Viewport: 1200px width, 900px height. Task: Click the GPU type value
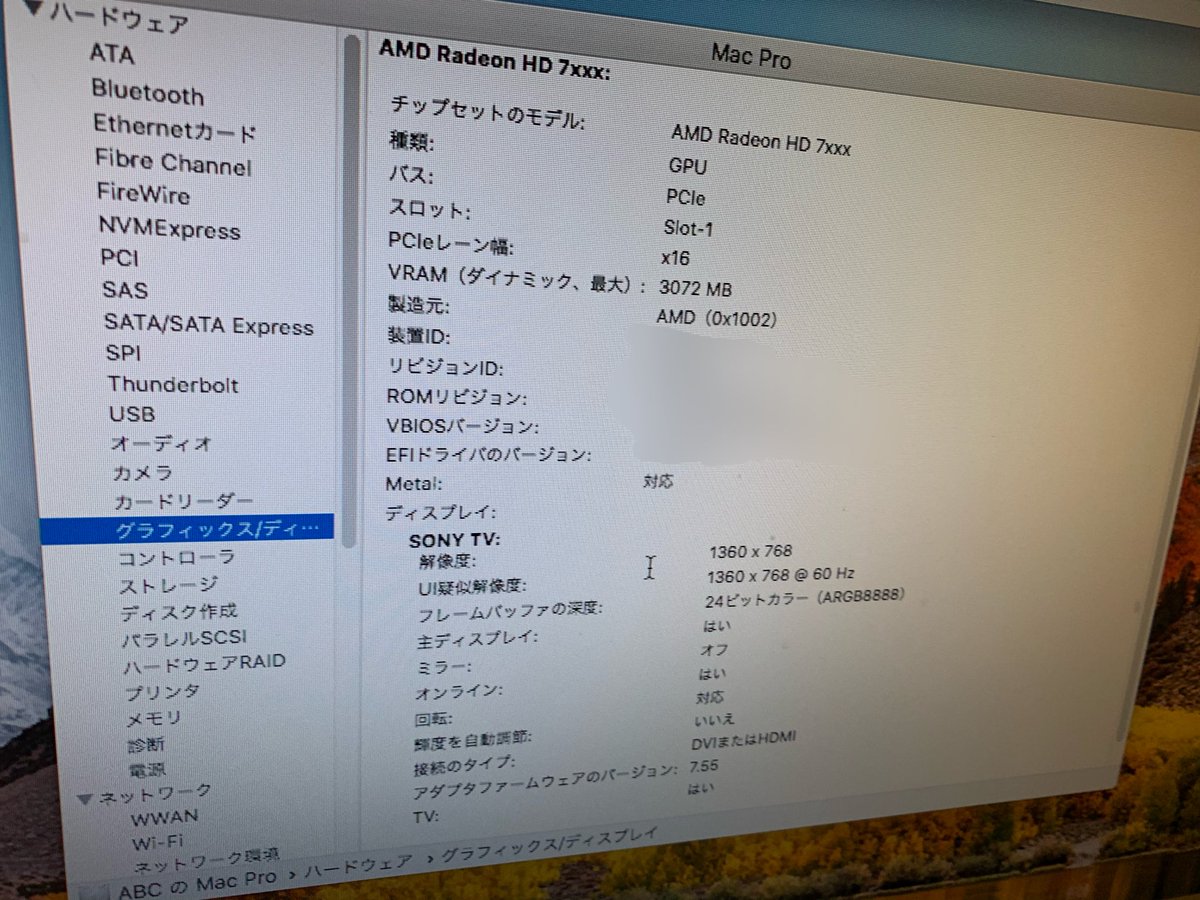tap(687, 167)
